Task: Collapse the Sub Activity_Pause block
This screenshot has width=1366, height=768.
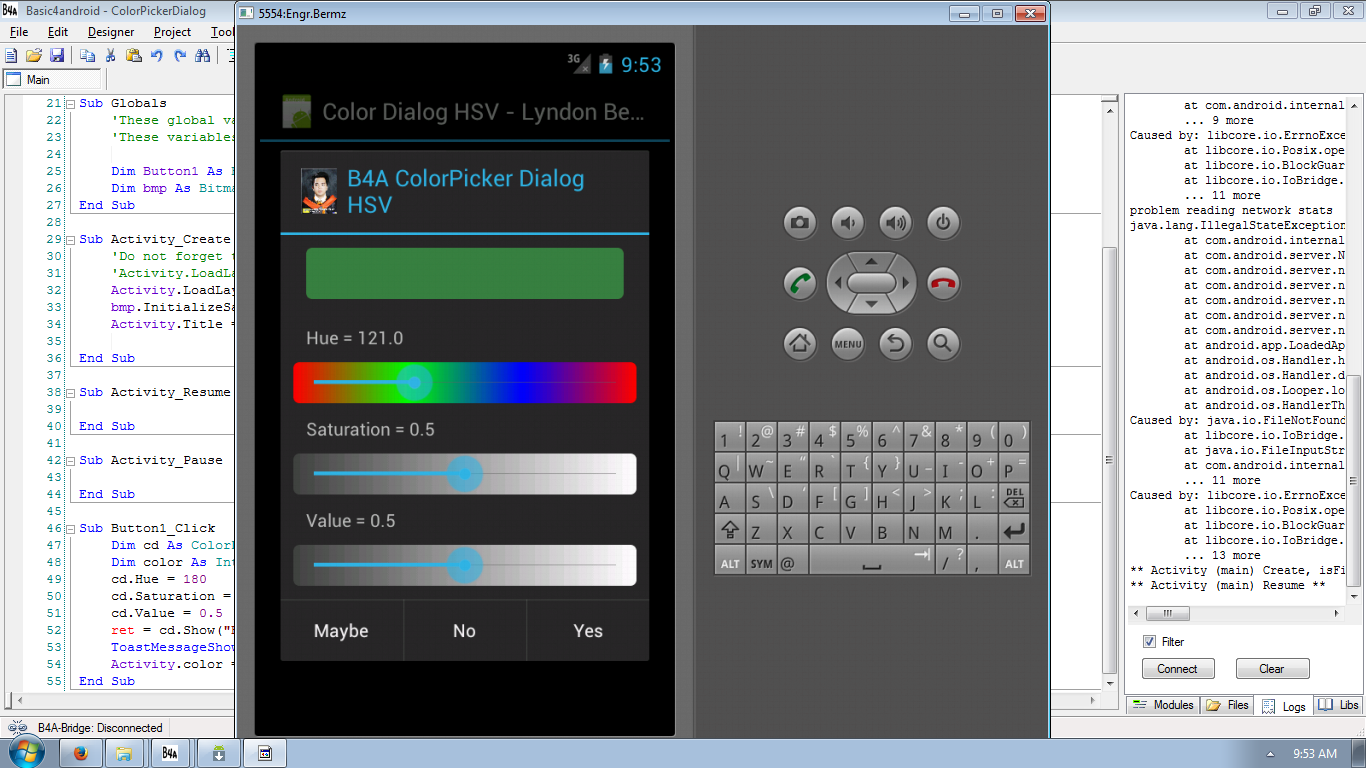Action: (x=70, y=460)
